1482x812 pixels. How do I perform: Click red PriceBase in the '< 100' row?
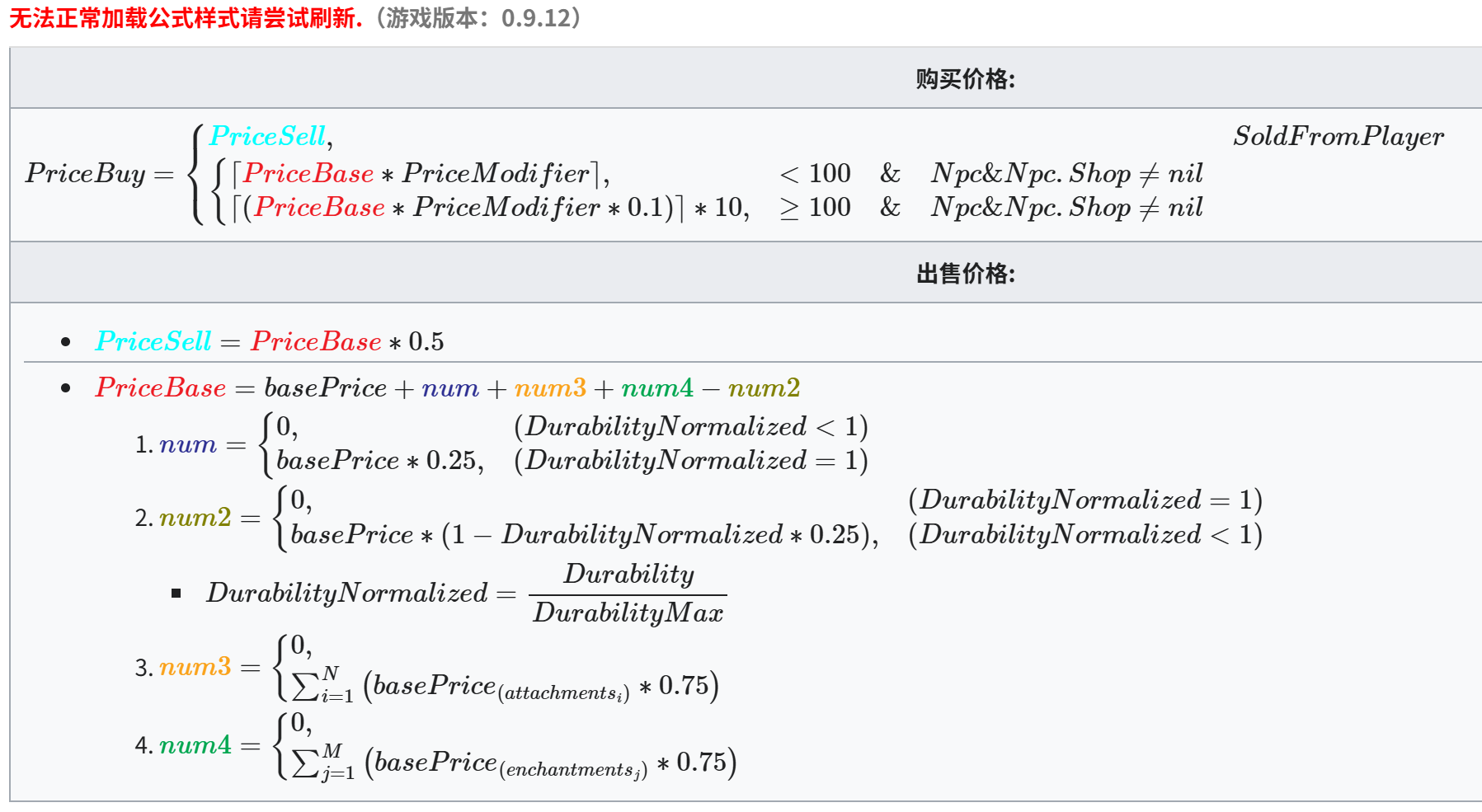coord(308,174)
